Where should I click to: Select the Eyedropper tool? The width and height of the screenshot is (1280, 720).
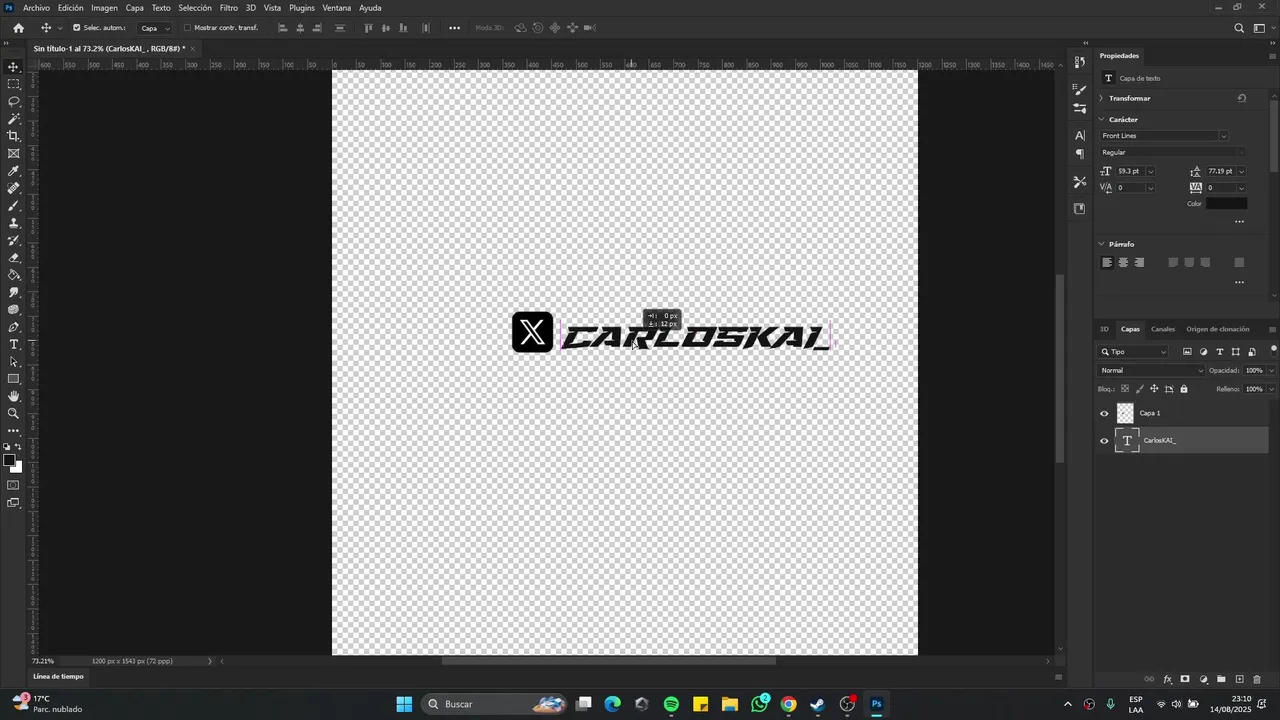point(14,171)
